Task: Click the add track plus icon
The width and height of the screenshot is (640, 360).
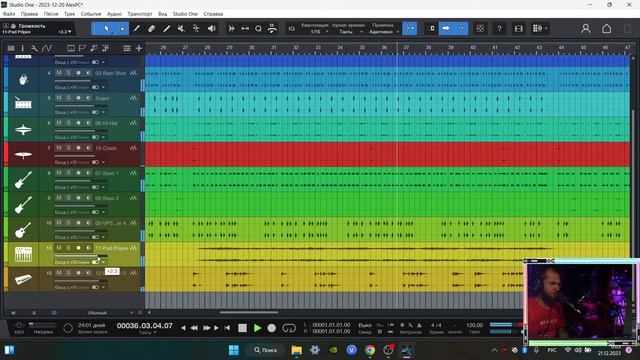Action: click(139, 48)
